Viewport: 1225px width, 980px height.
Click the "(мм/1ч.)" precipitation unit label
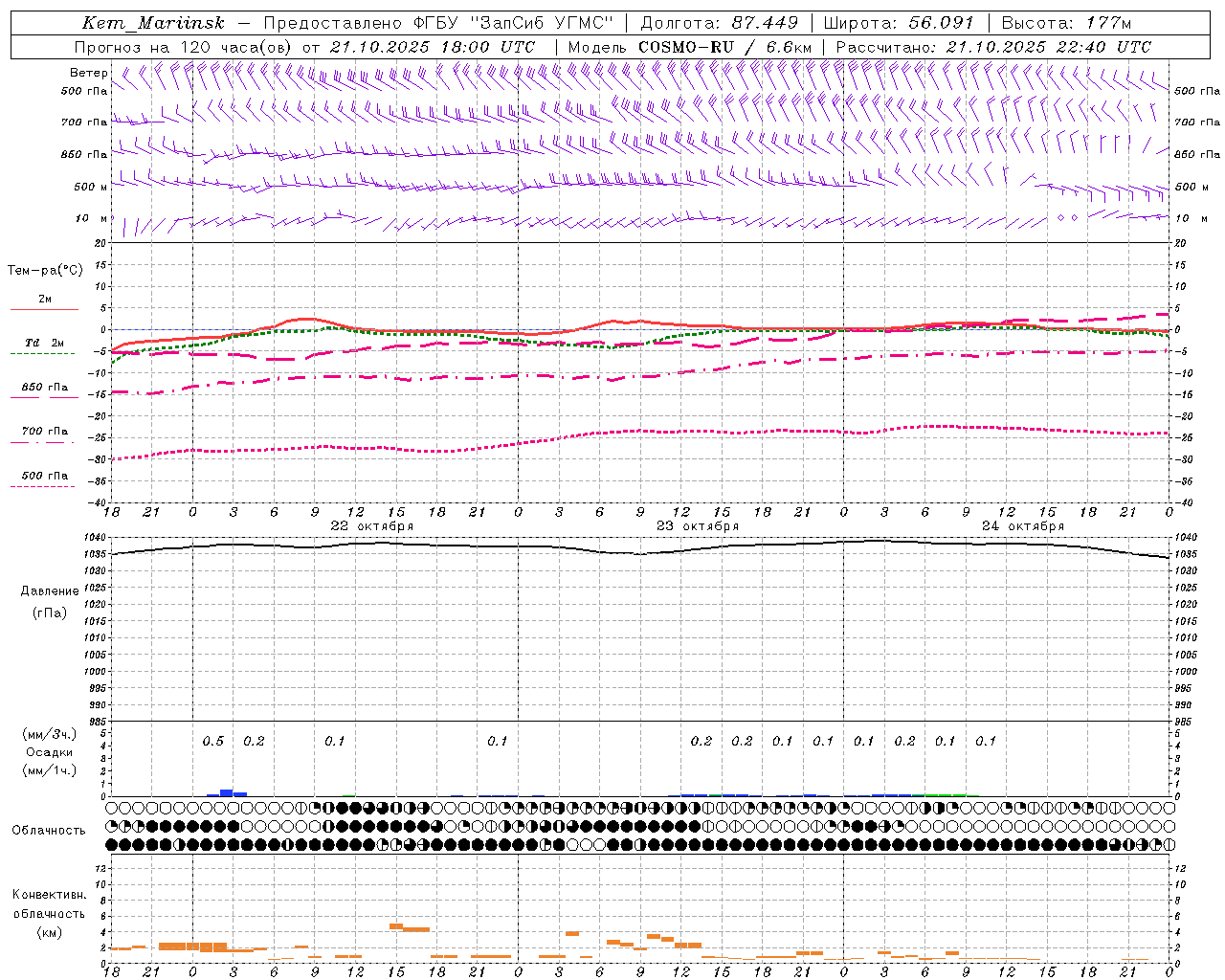pos(49,769)
